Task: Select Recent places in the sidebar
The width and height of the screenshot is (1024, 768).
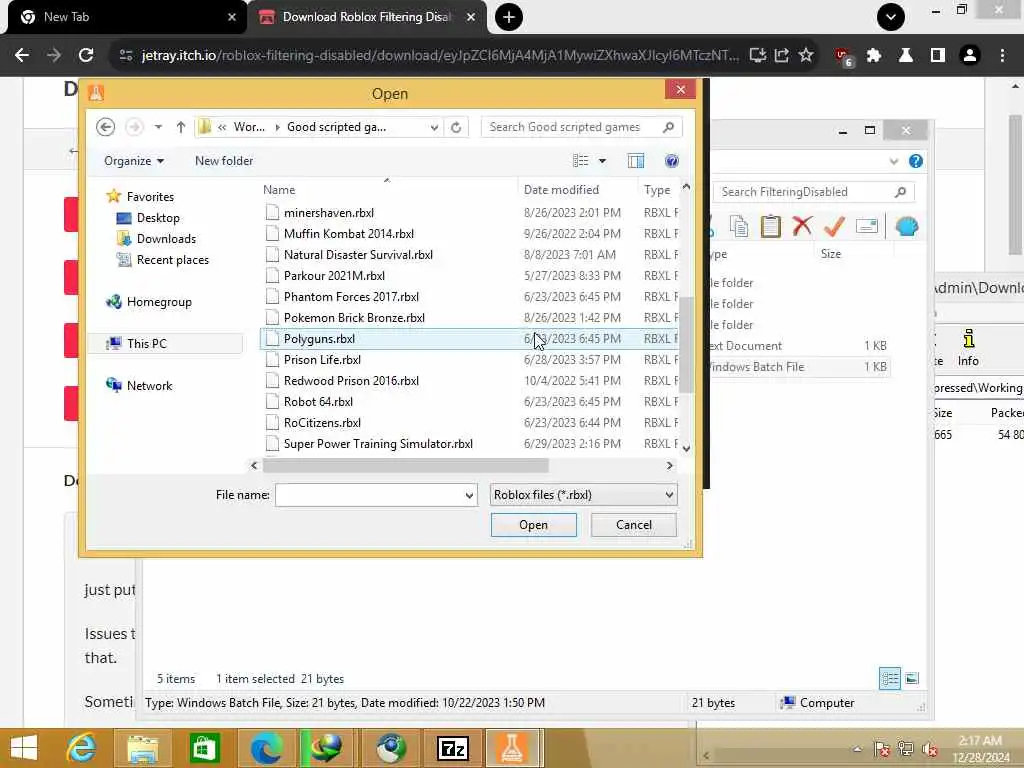Action: click(x=172, y=260)
